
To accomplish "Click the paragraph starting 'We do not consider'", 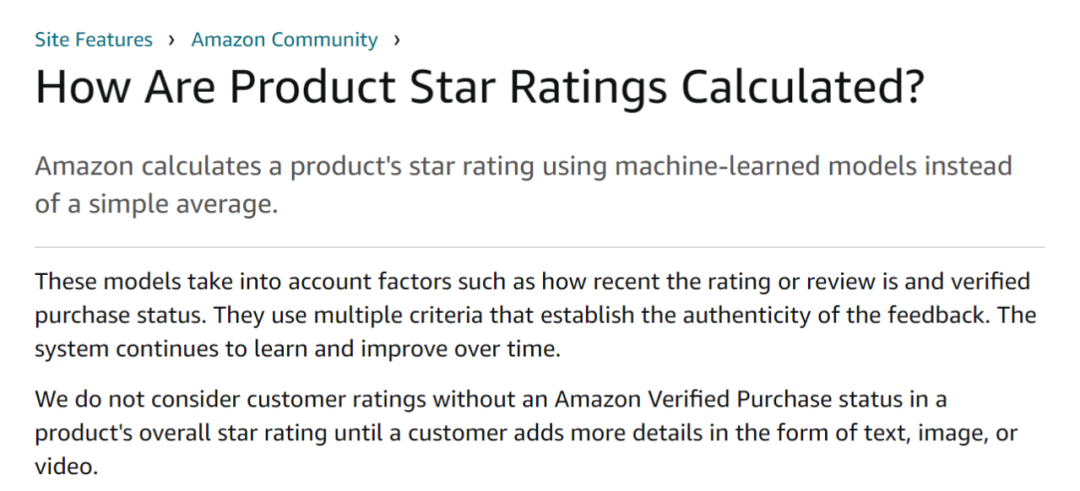I will pos(526,432).
